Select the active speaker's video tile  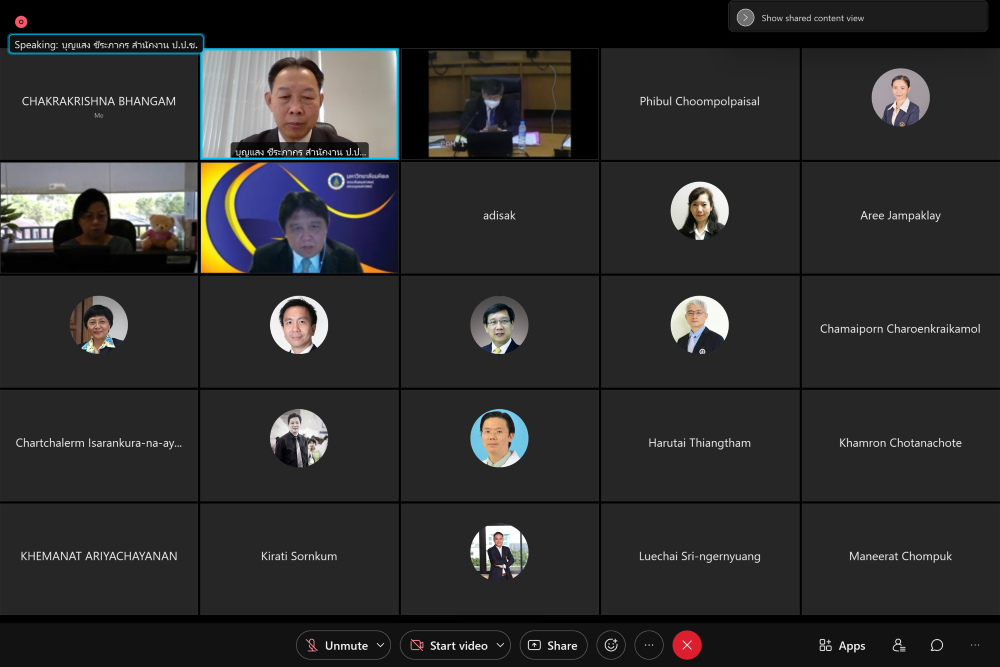(x=299, y=103)
